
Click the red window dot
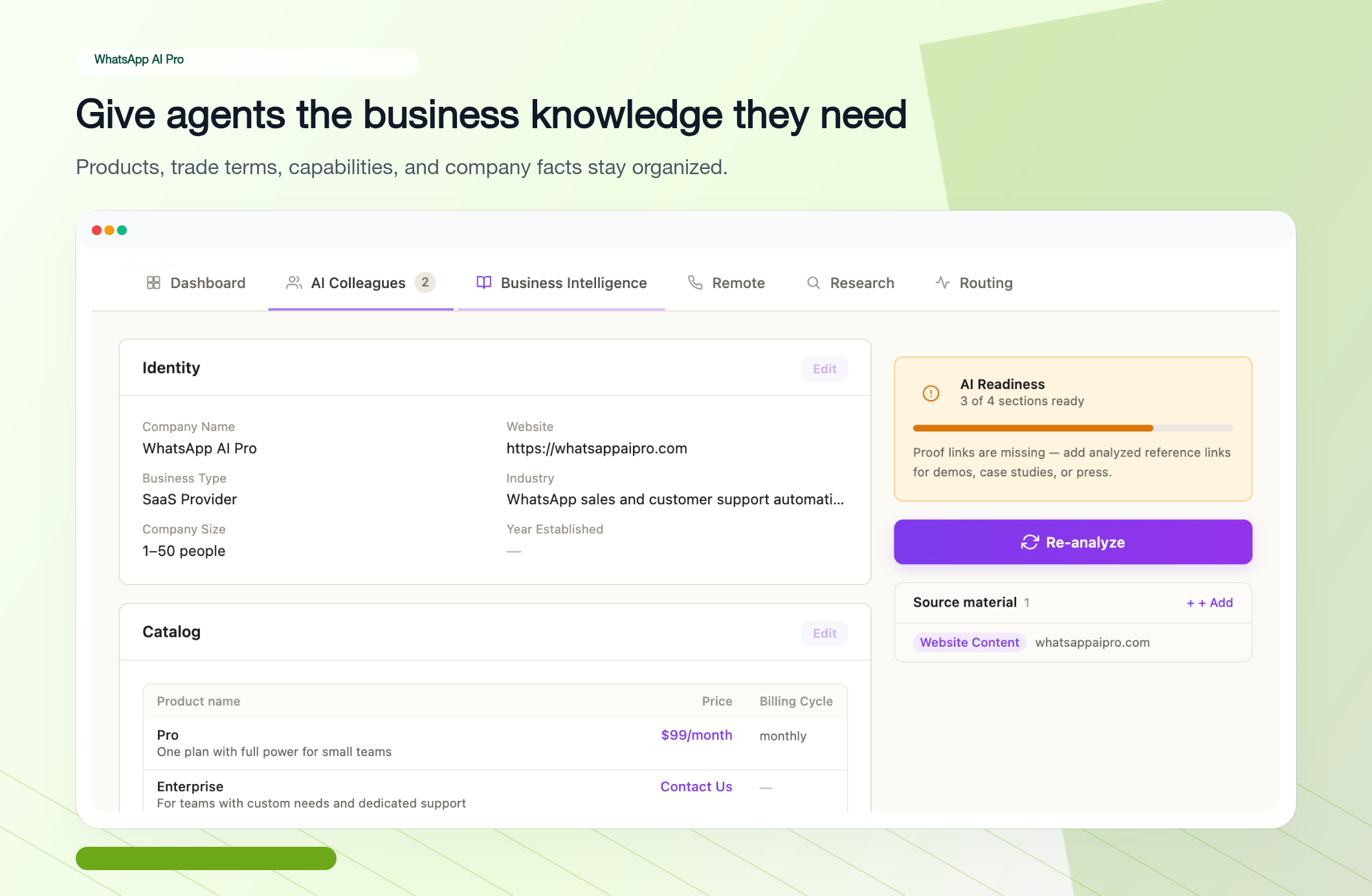96,230
